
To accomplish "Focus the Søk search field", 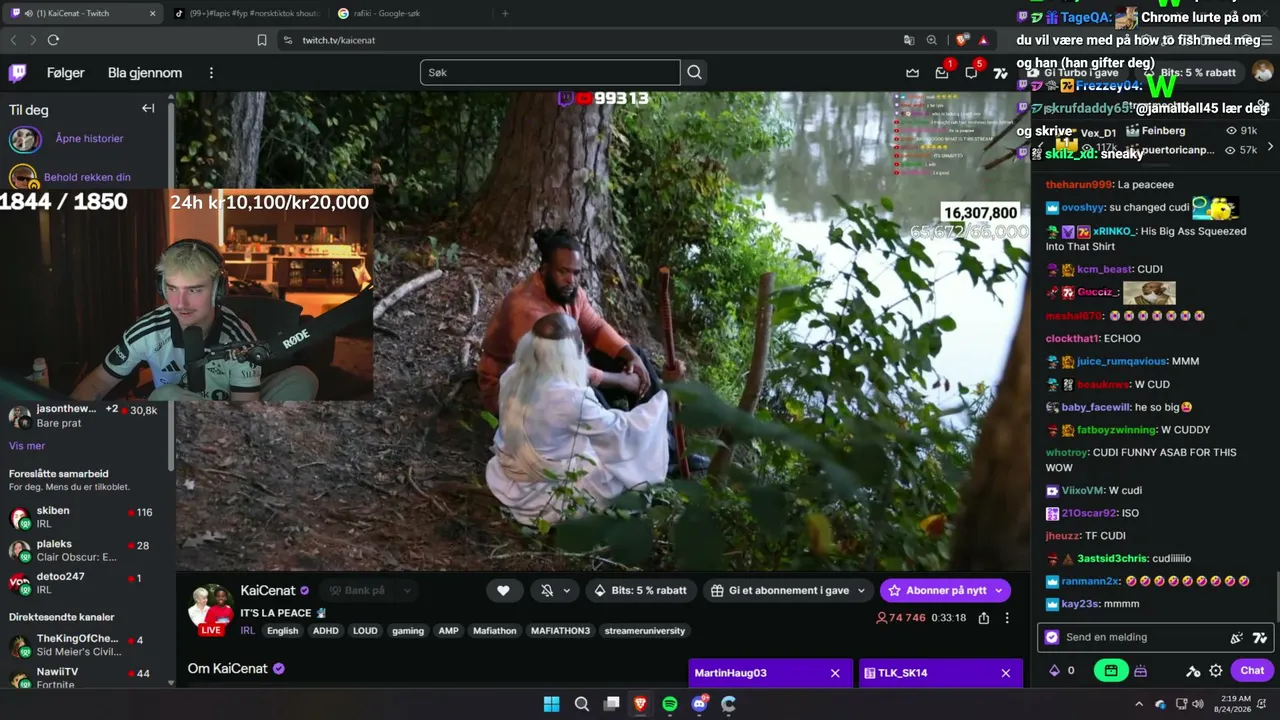I will pos(550,72).
